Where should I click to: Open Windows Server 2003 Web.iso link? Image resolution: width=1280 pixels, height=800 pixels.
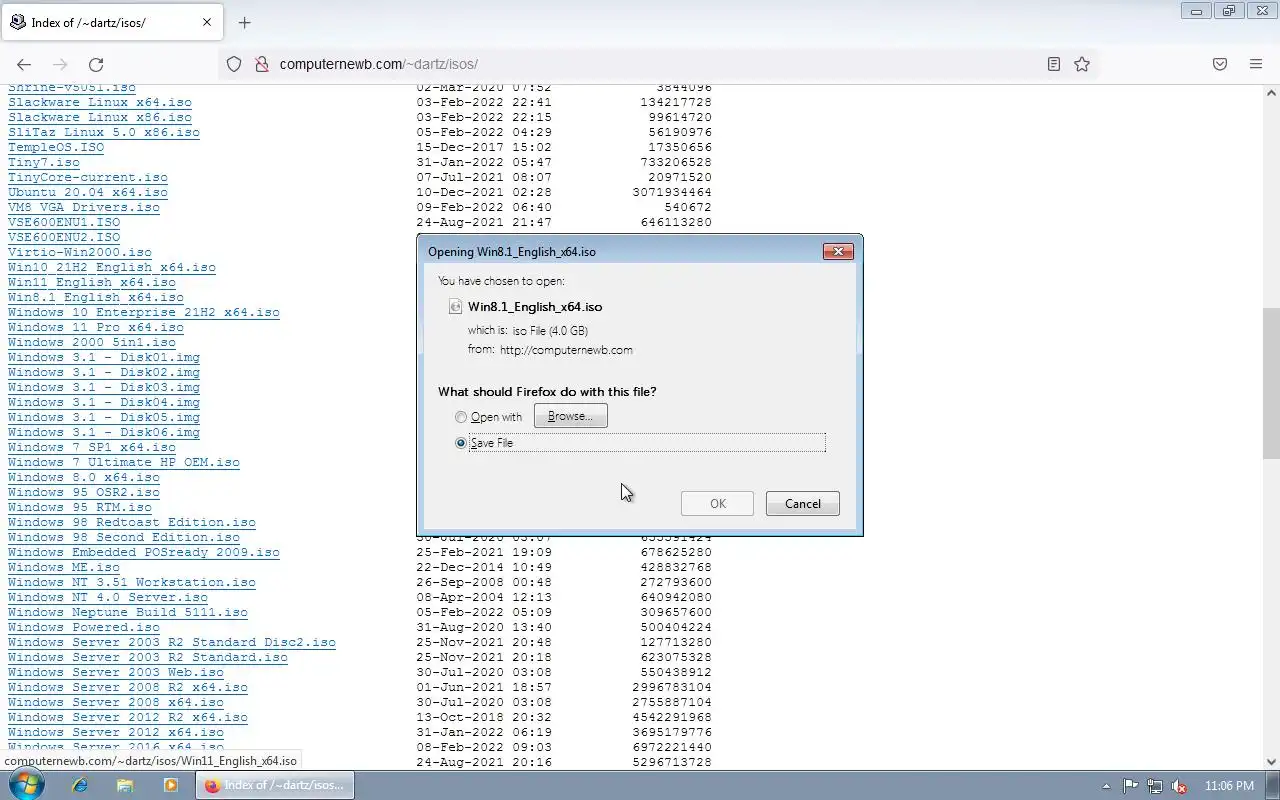tap(116, 672)
